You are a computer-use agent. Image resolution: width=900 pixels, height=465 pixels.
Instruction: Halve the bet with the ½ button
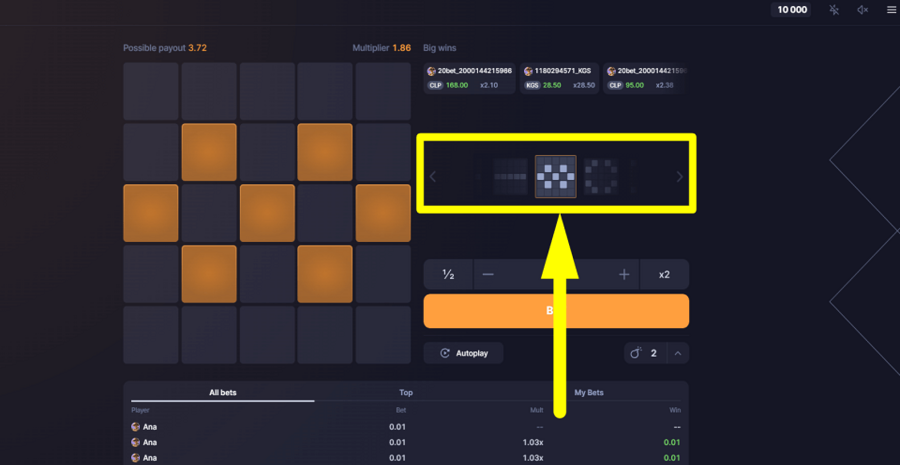(448, 274)
